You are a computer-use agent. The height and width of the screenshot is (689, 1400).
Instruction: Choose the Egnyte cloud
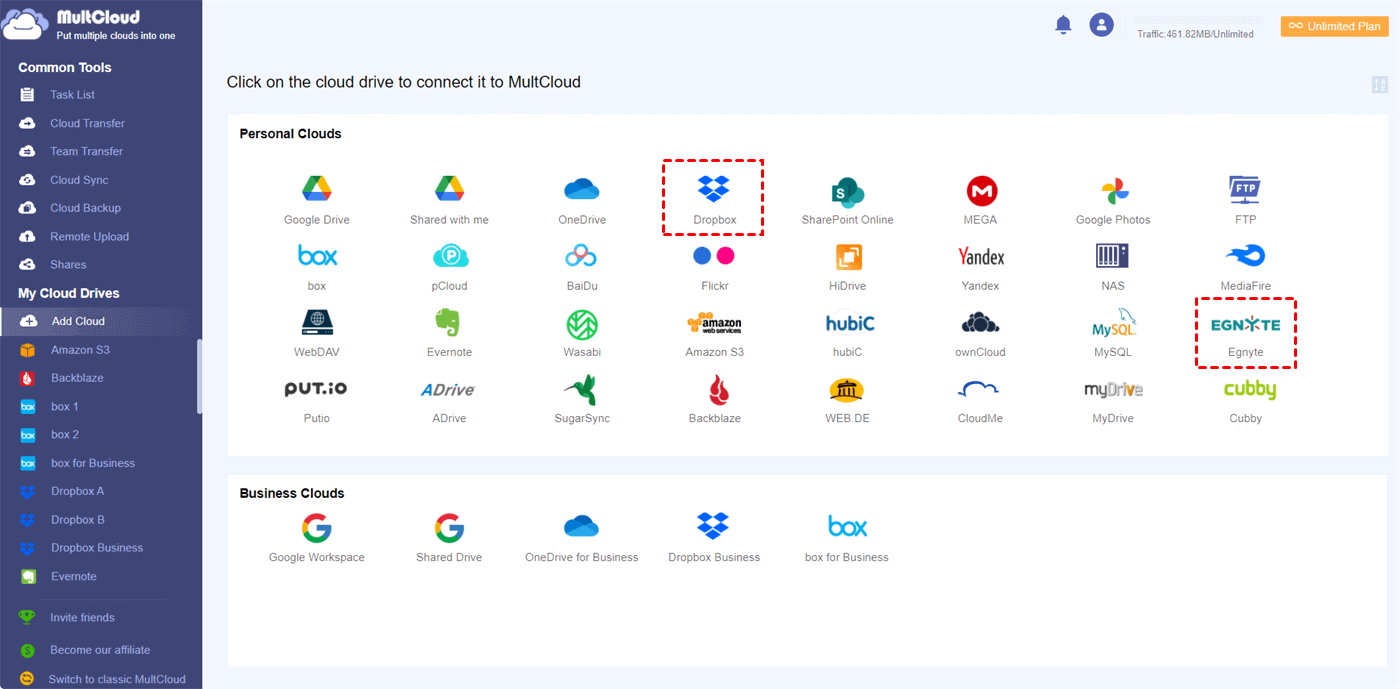[1245, 334]
